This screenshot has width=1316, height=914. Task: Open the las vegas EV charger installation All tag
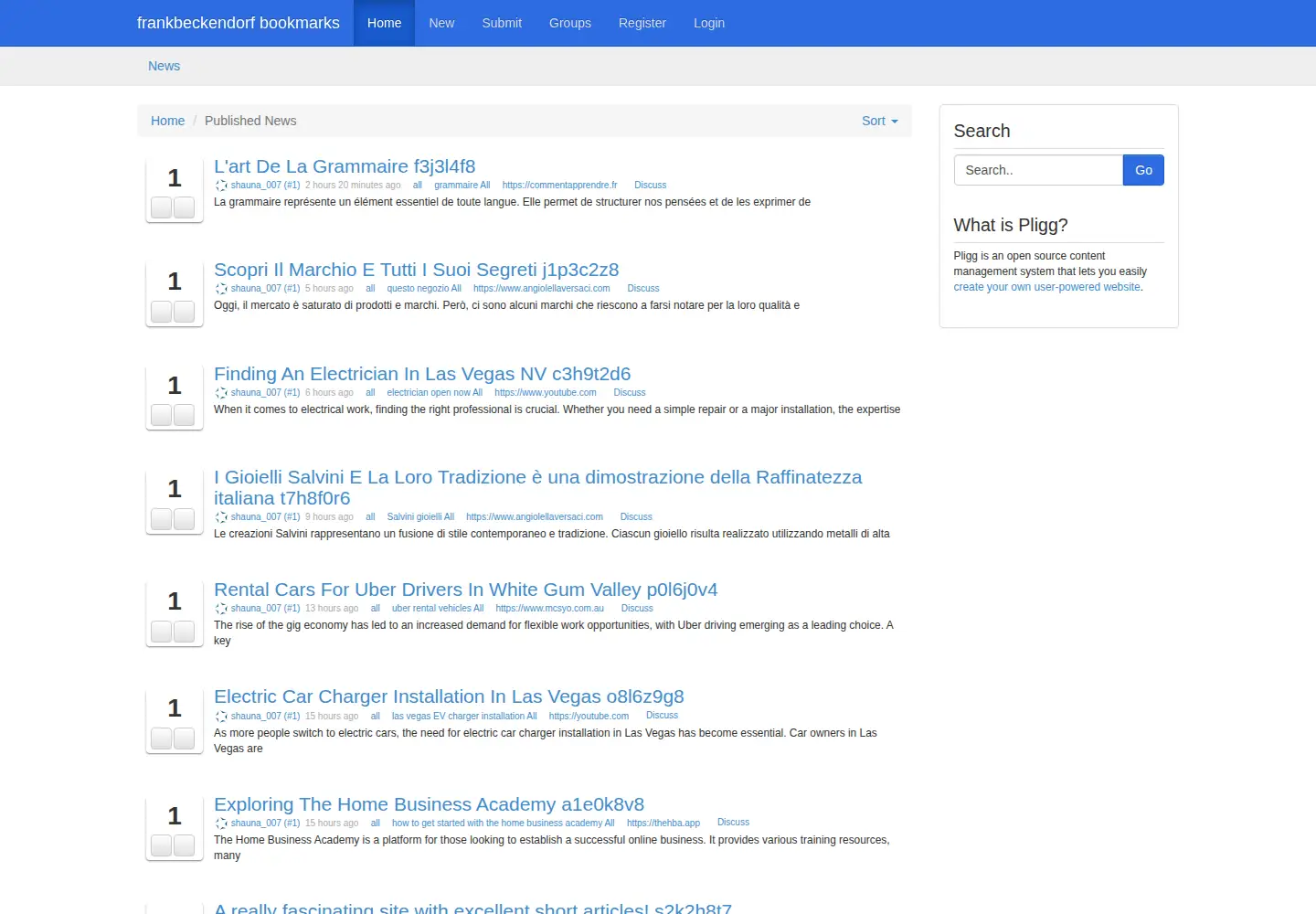pyautogui.click(x=464, y=717)
